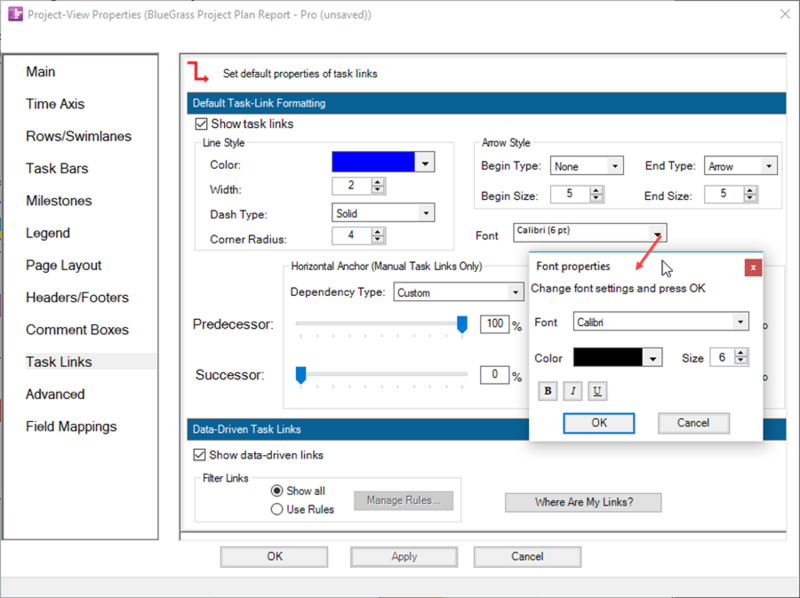Image resolution: width=800 pixels, height=598 pixels.
Task: Click the Predecessor slider handle
Action: 462,324
